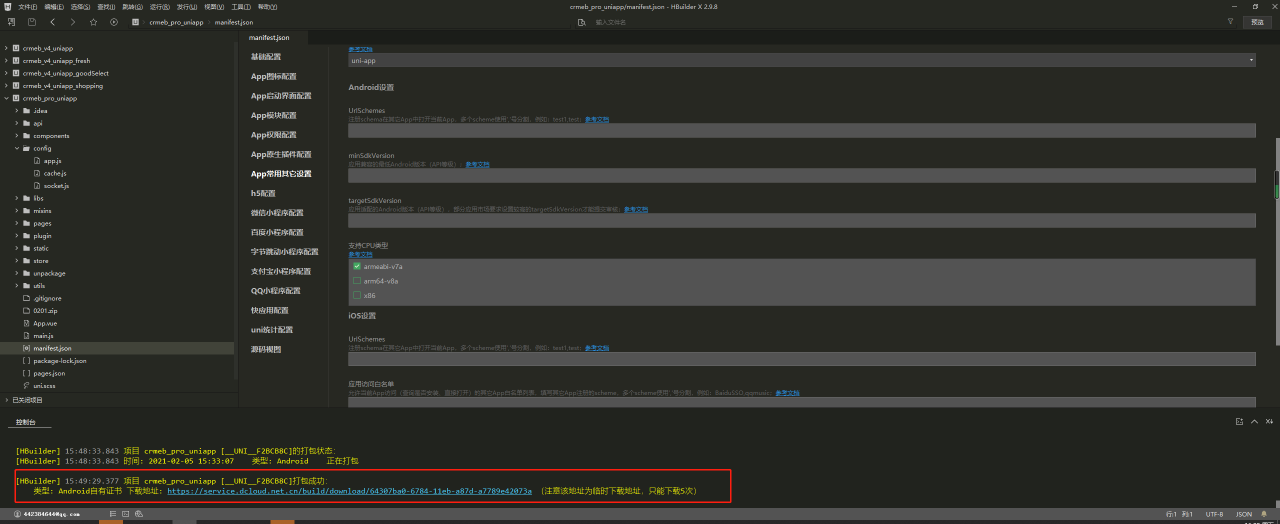Go back with the left arrow icon
1280x524 pixels.
tap(53, 21)
